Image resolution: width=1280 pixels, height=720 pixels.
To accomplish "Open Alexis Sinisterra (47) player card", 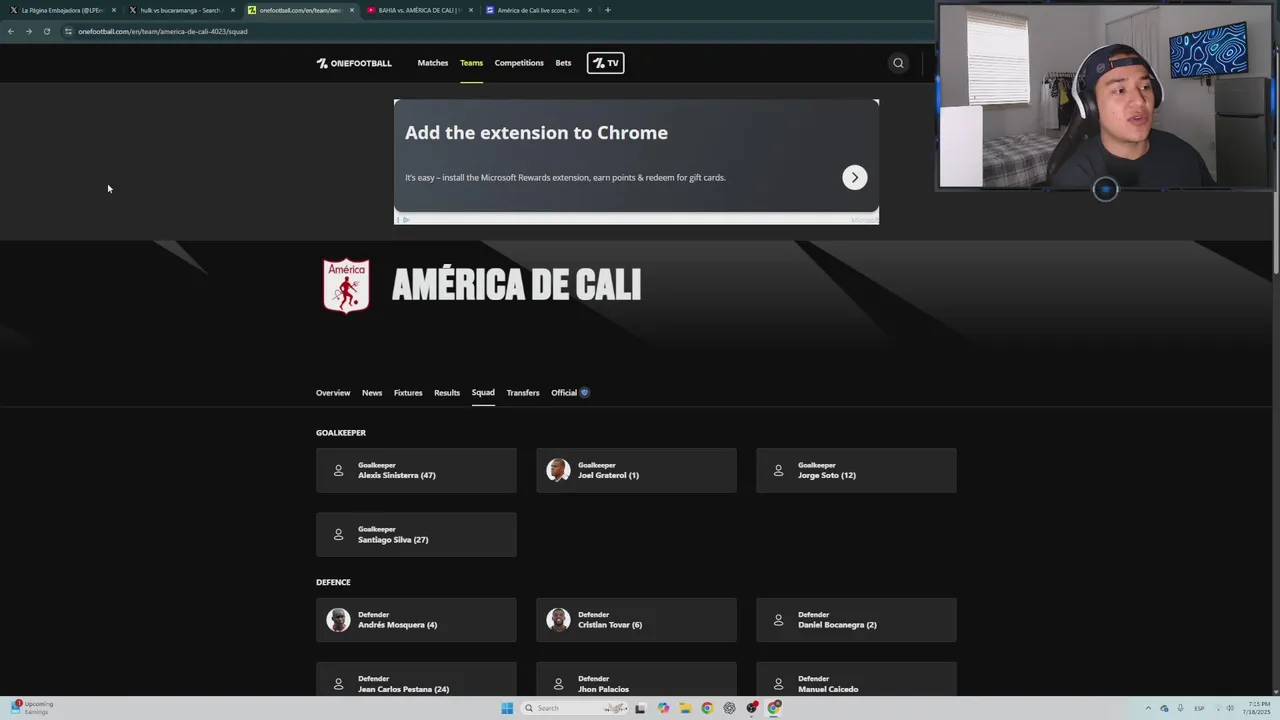I will (x=416, y=471).
